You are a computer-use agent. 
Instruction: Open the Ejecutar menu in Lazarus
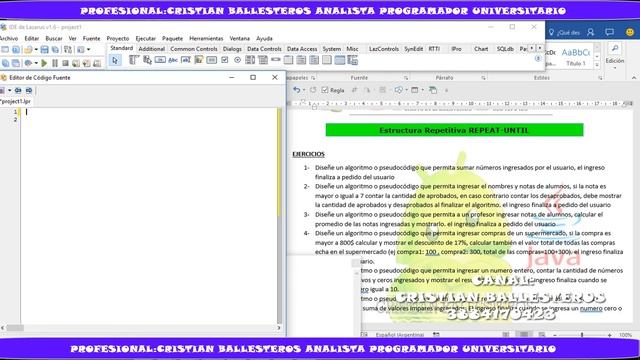[x=145, y=38]
